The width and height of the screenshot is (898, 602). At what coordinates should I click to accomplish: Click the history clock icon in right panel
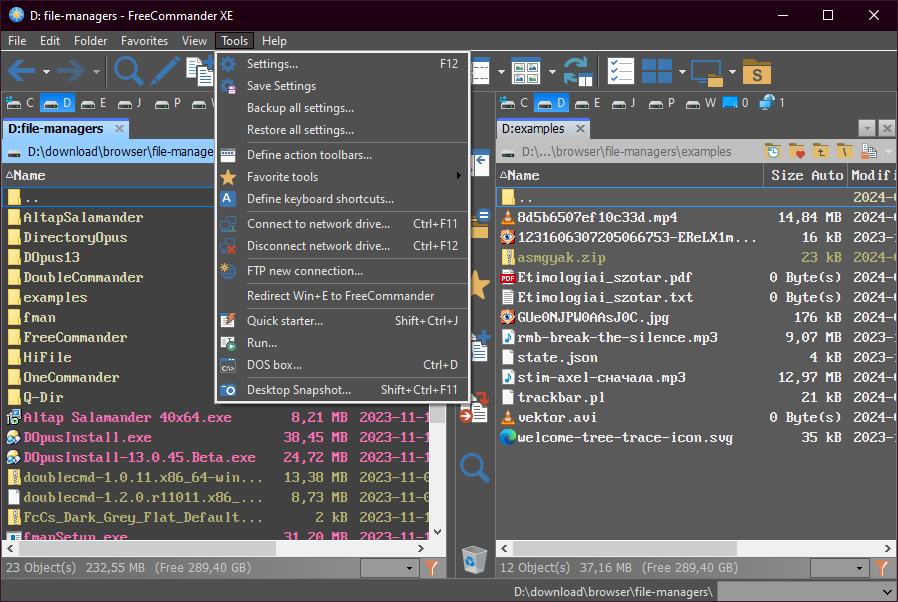coord(773,152)
